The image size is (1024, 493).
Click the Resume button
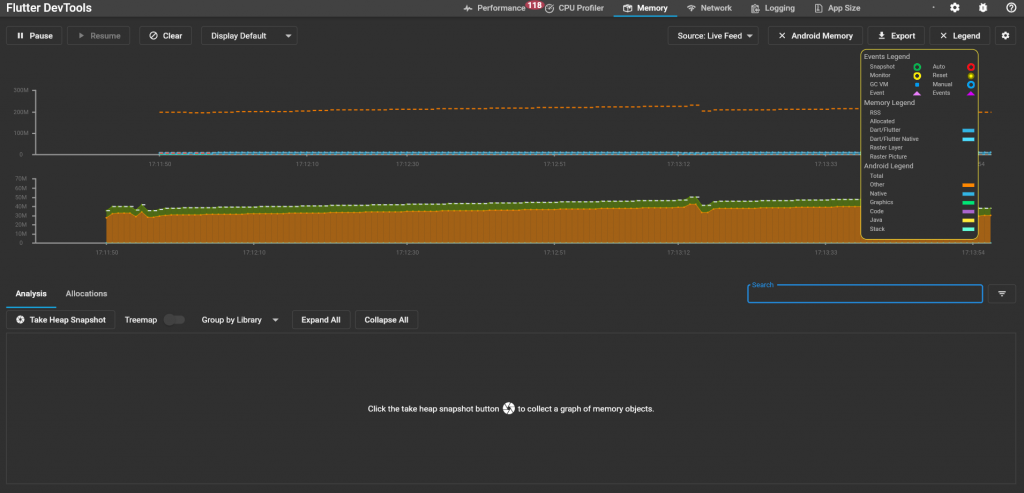(99, 36)
